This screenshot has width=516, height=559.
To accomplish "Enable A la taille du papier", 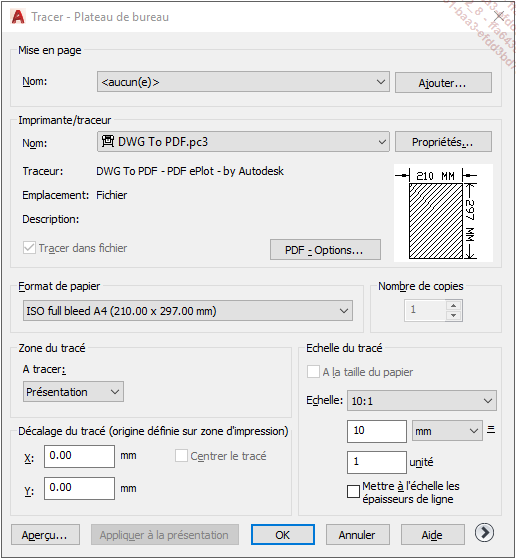I will (x=313, y=372).
